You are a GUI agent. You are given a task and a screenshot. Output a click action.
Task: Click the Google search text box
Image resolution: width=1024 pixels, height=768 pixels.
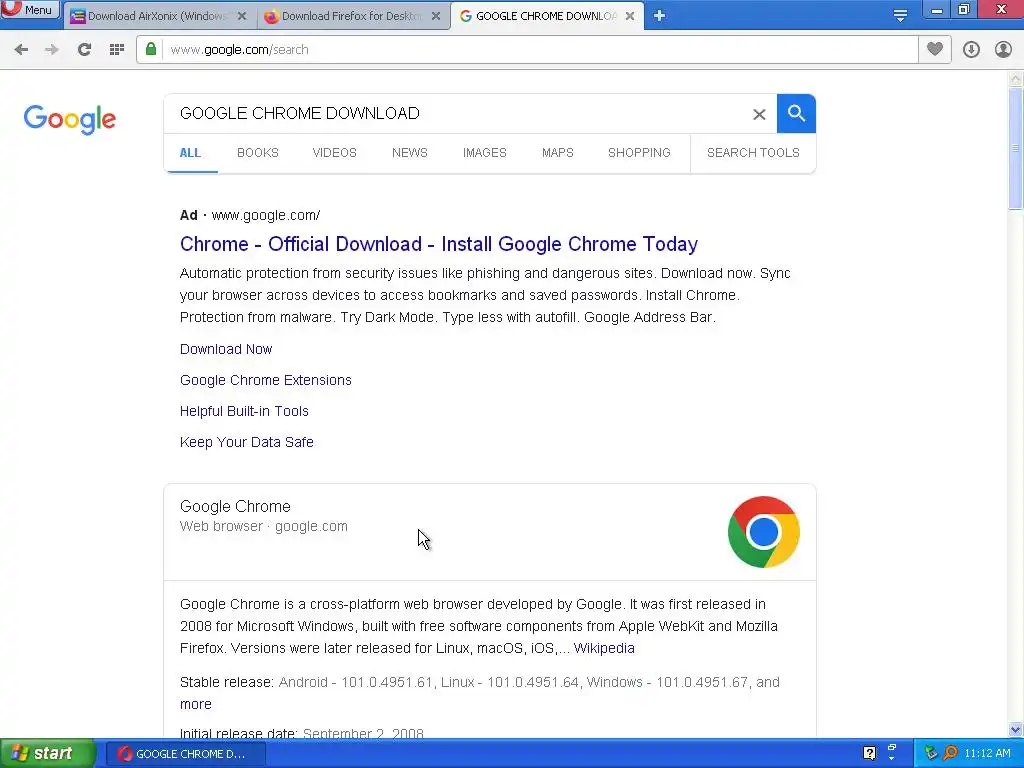457,114
